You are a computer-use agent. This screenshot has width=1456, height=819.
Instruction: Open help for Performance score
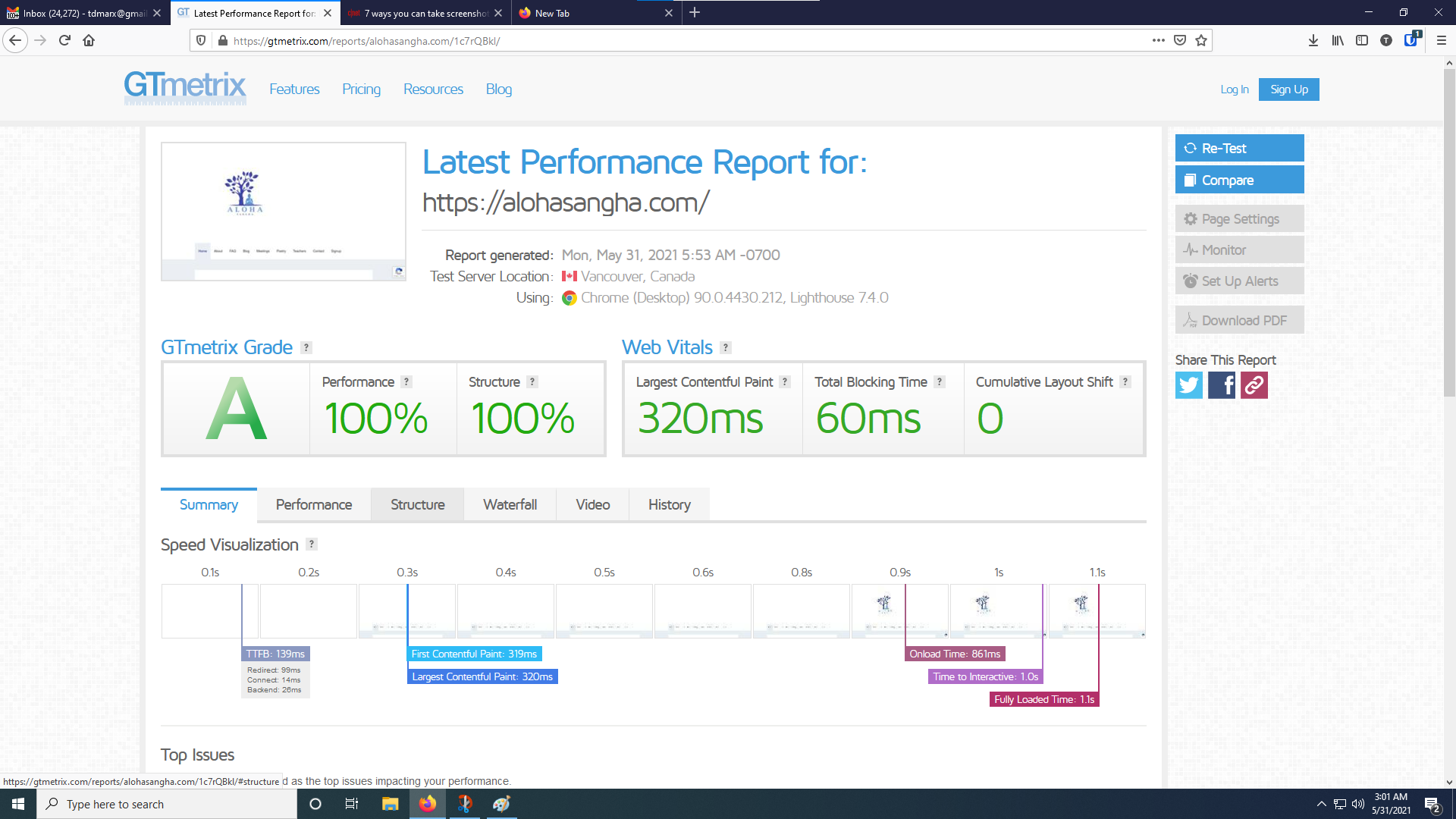point(406,381)
